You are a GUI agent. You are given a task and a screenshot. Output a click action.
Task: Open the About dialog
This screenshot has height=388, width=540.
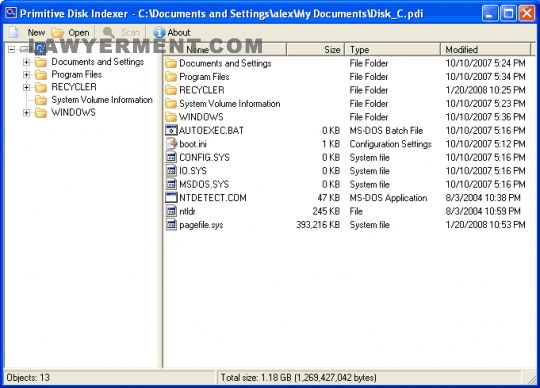coord(172,33)
